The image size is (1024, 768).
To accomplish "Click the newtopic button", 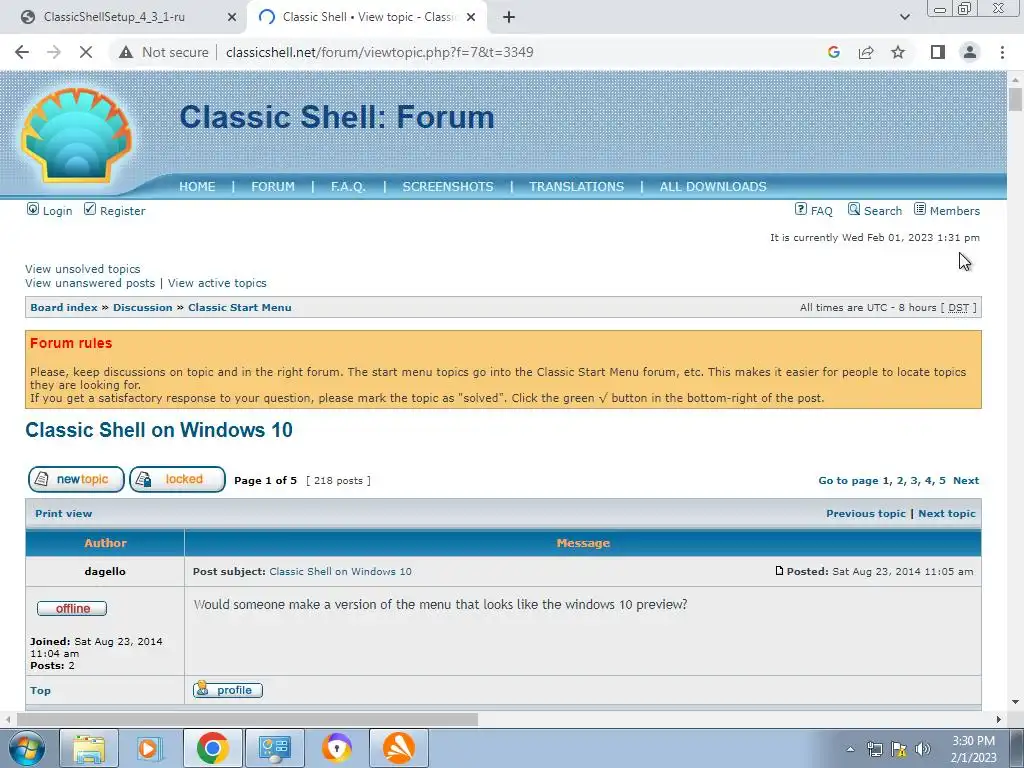I will click(76, 479).
